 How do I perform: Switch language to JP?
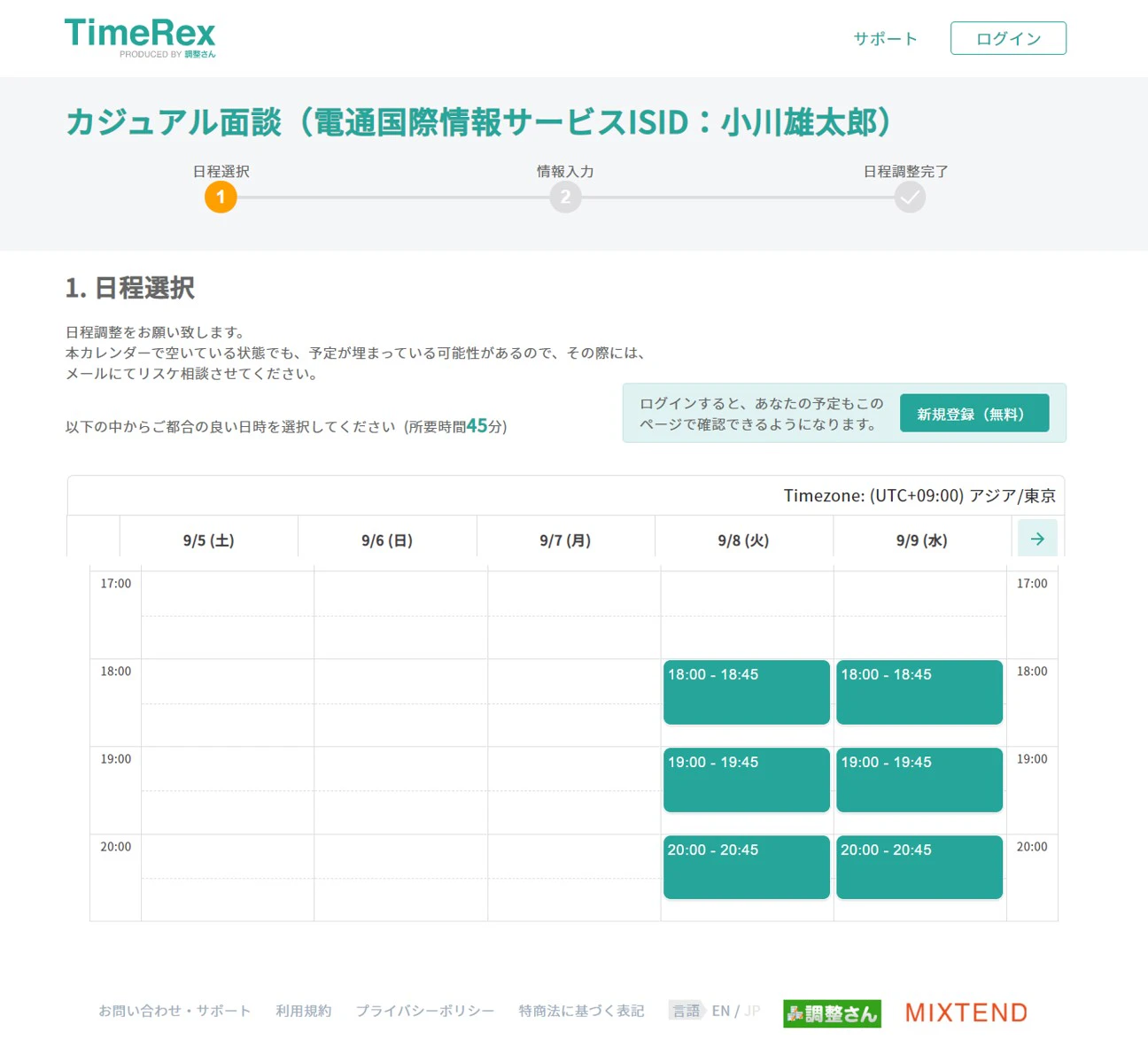(752, 1011)
